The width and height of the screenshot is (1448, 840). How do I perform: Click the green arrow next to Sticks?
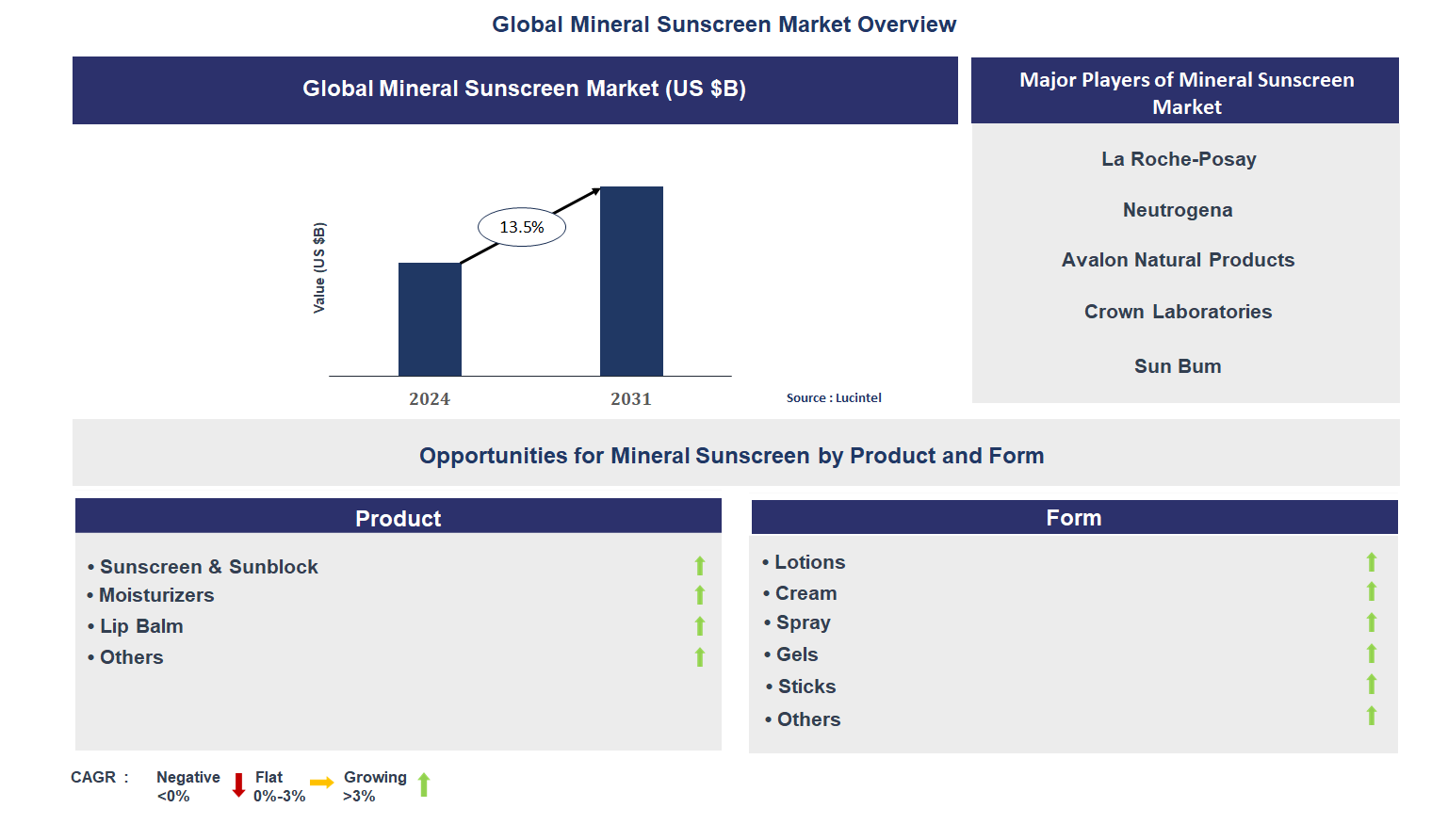point(1372,686)
